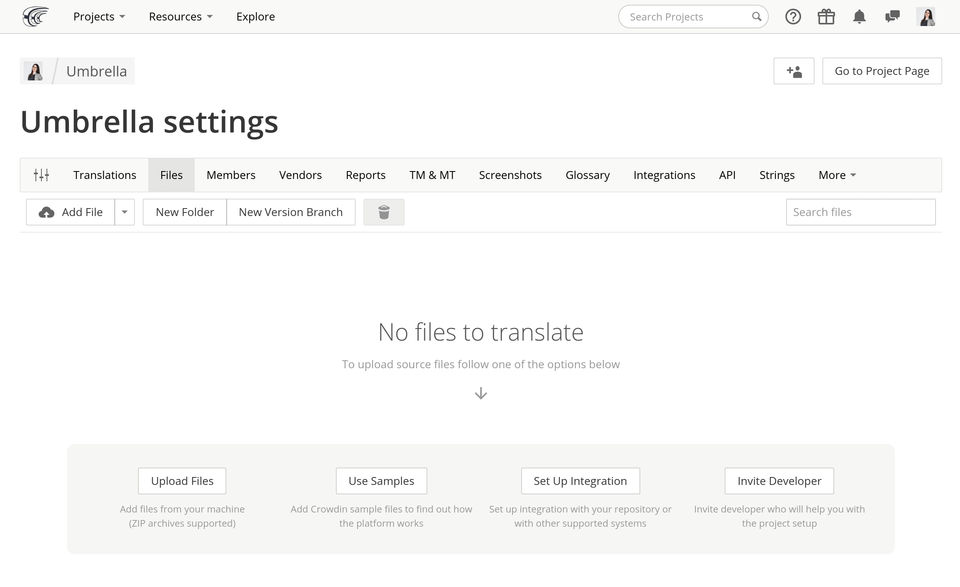960x587 pixels.
Task: Click the add member icon button
Action: (x=794, y=71)
